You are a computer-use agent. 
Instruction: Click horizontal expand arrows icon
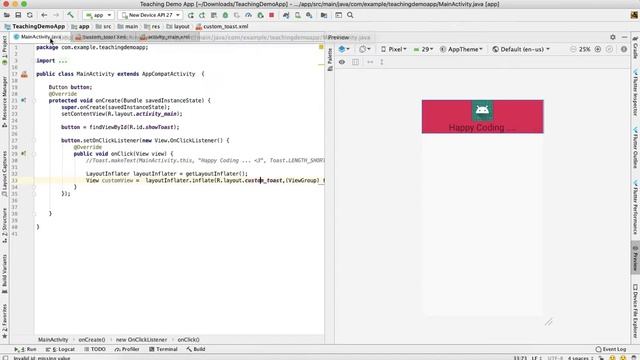pos(370,62)
